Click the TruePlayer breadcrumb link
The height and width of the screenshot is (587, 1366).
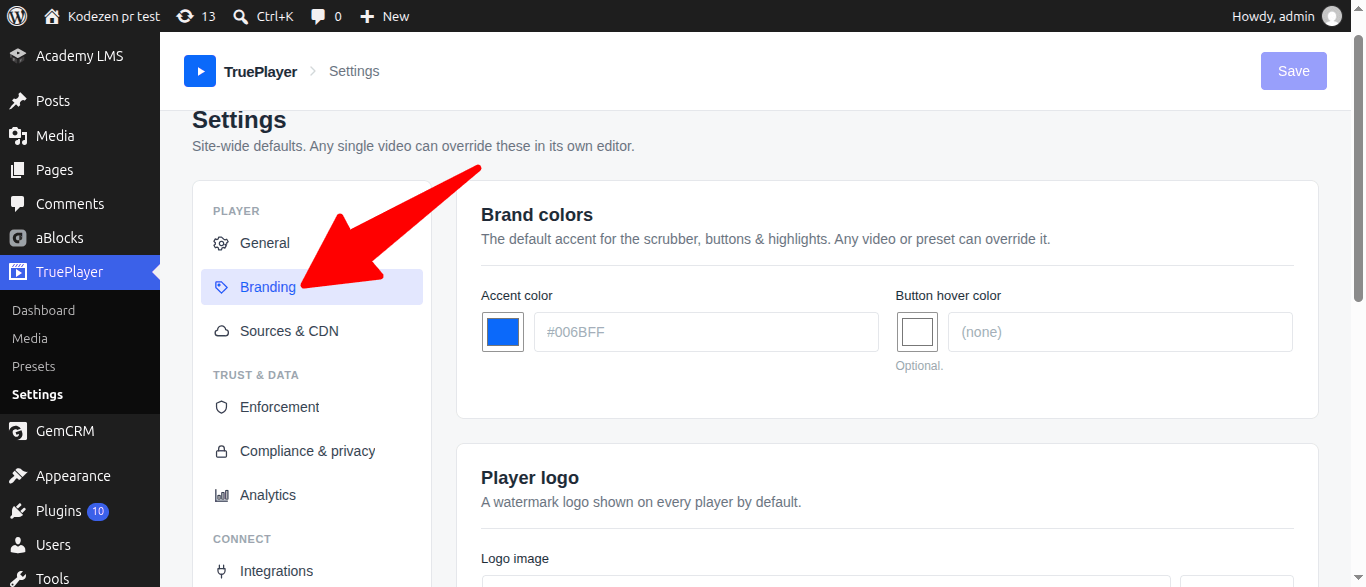pyautogui.click(x=260, y=72)
